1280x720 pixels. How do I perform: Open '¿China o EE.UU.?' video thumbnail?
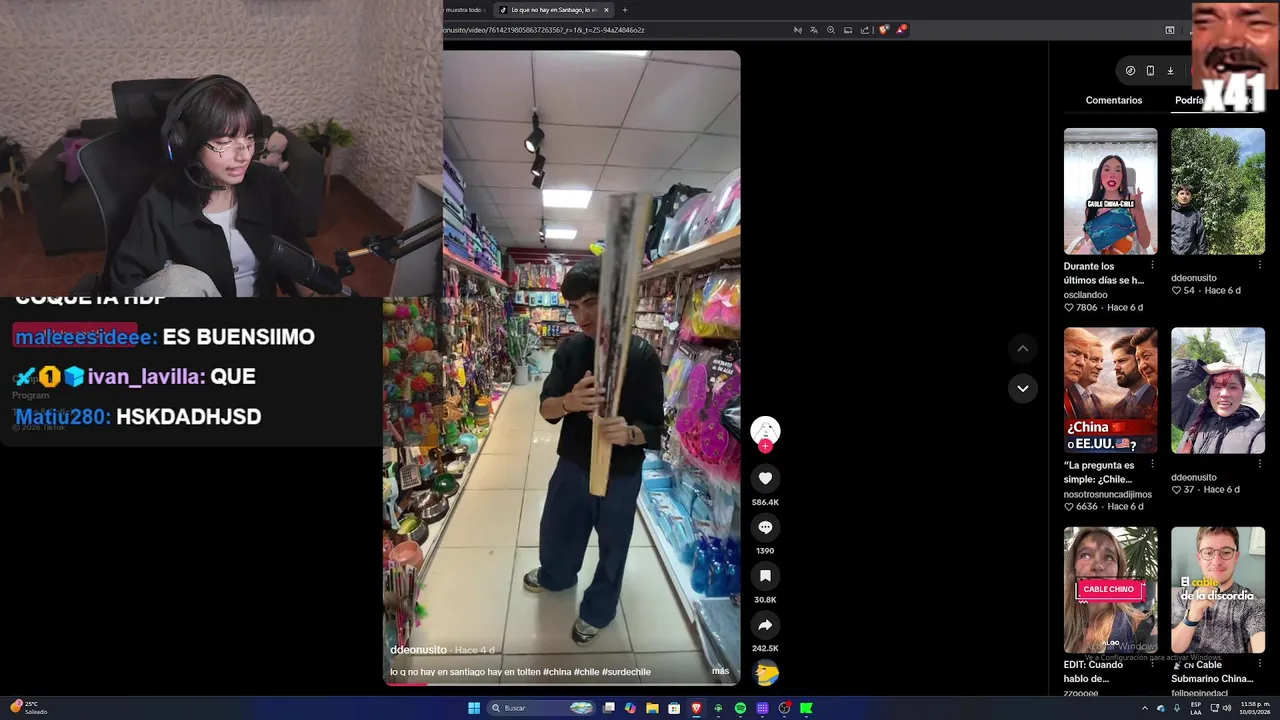pyautogui.click(x=1110, y=390)
